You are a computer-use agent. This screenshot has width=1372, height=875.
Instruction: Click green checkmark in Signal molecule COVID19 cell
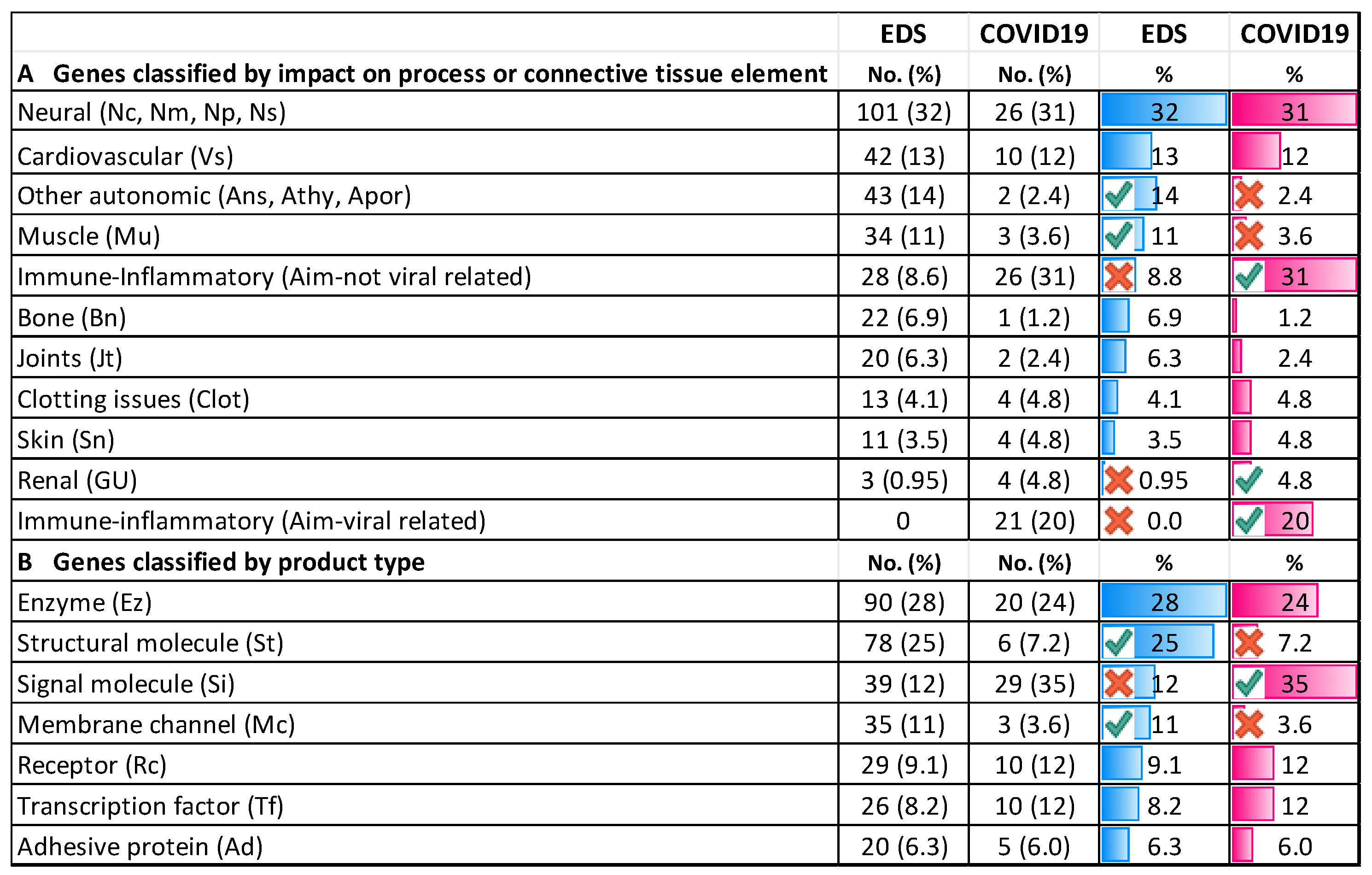(1249, 683)
